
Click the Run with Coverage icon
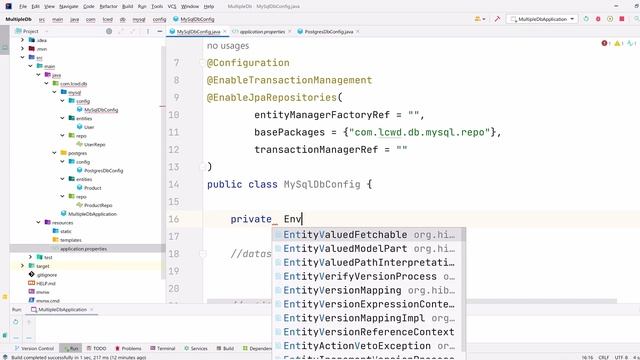610,19
